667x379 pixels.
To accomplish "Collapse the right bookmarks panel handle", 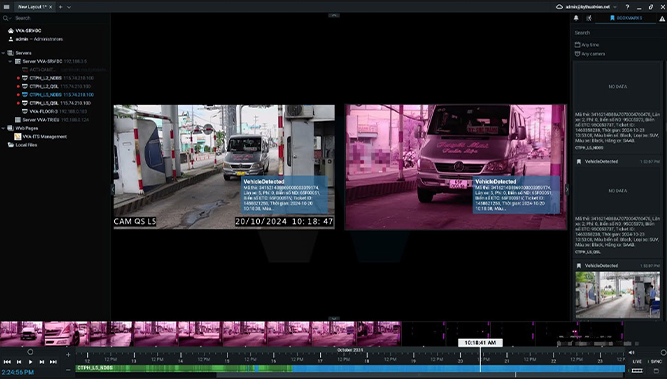I will click(567, 189).
